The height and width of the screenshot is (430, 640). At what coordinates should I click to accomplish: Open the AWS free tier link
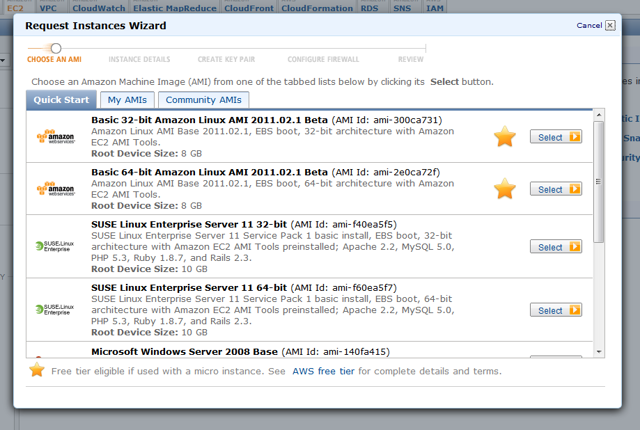[323, 371]
